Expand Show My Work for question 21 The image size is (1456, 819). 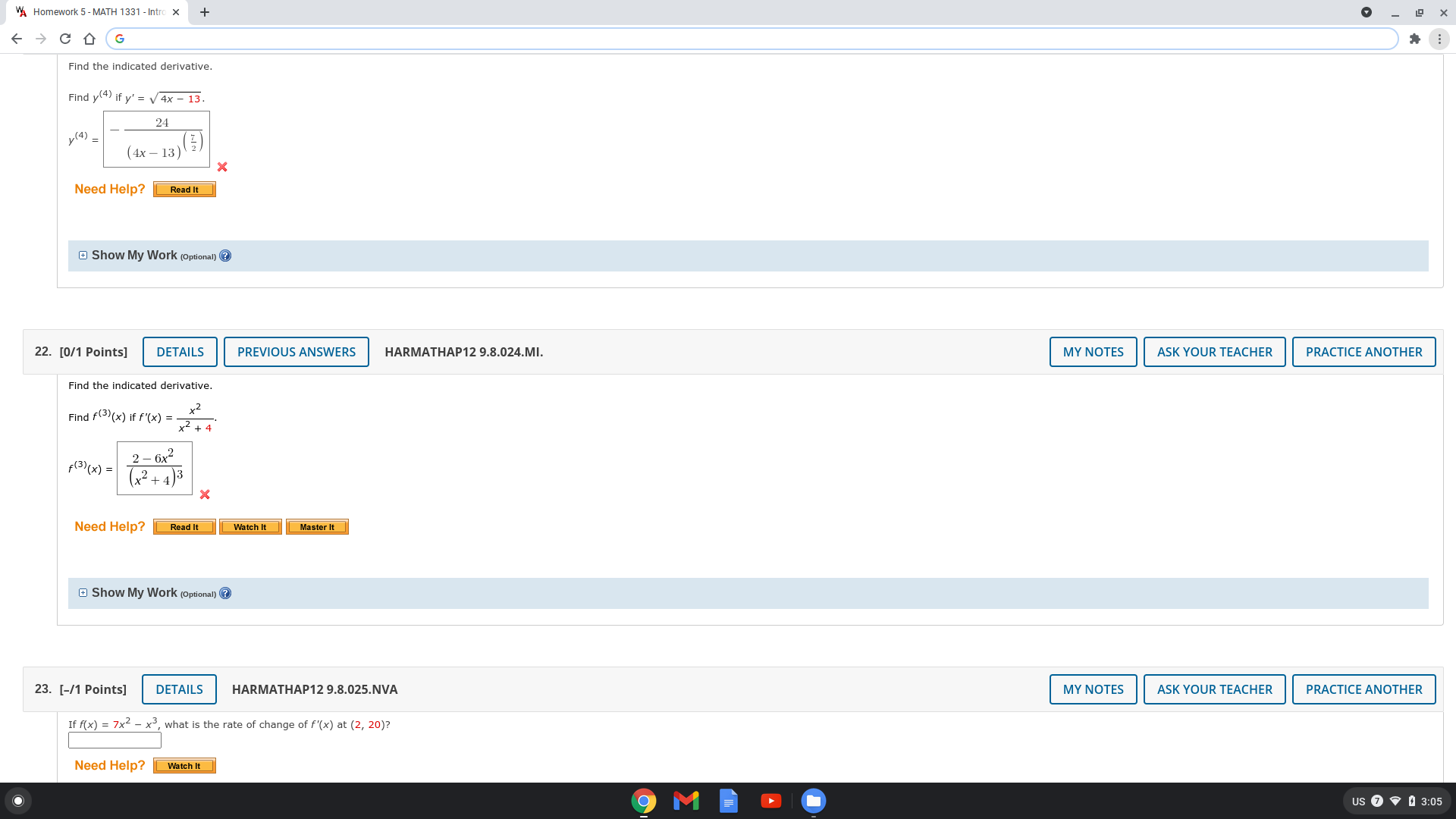83,255
